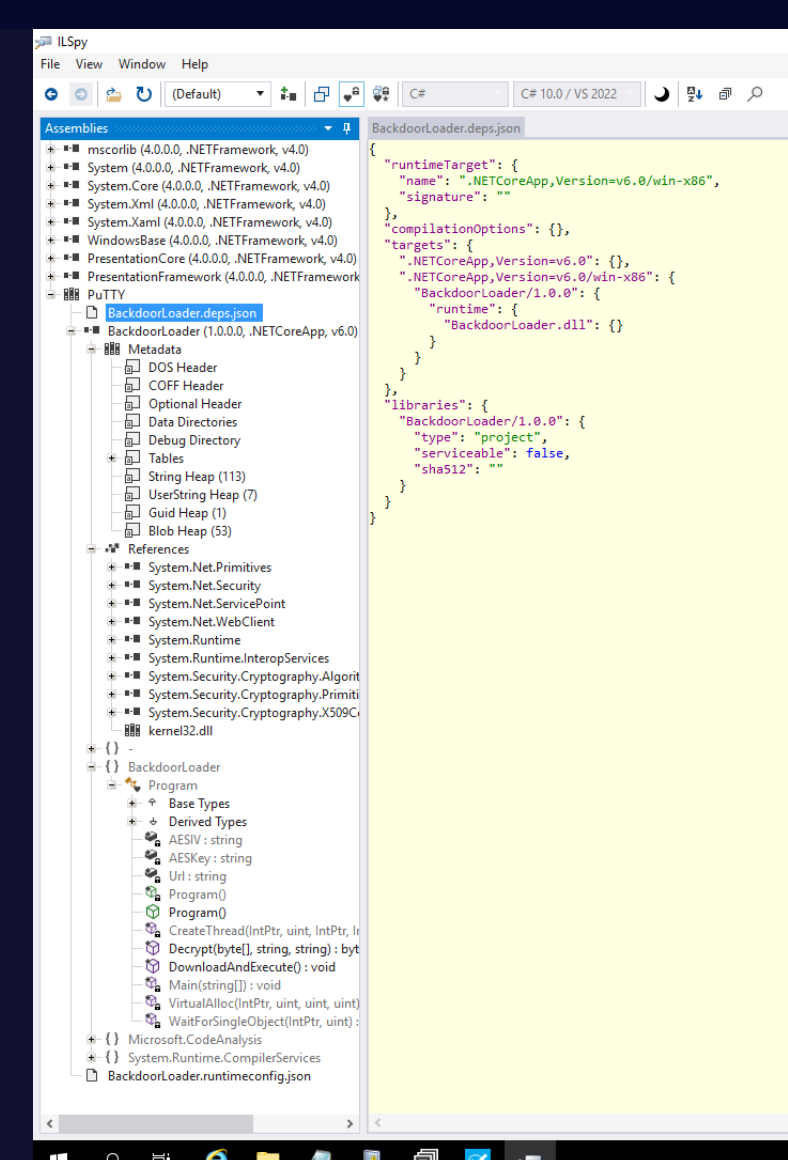
Task: Toggle show private and internal members
Action: tap(351, 94)
